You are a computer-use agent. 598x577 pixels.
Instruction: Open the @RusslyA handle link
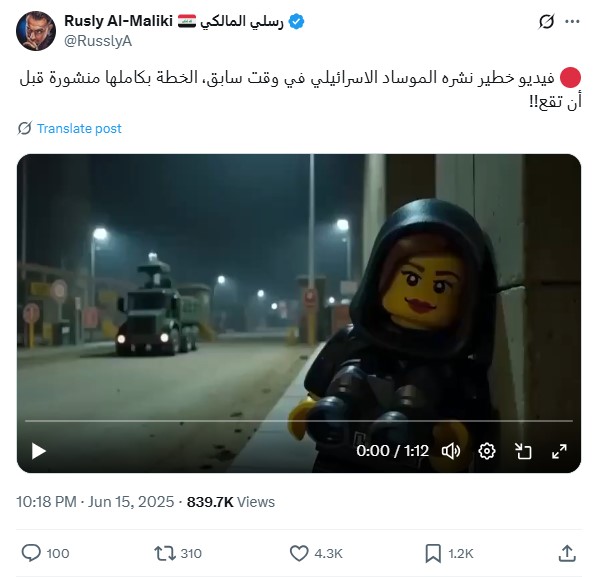coord(98,41)
